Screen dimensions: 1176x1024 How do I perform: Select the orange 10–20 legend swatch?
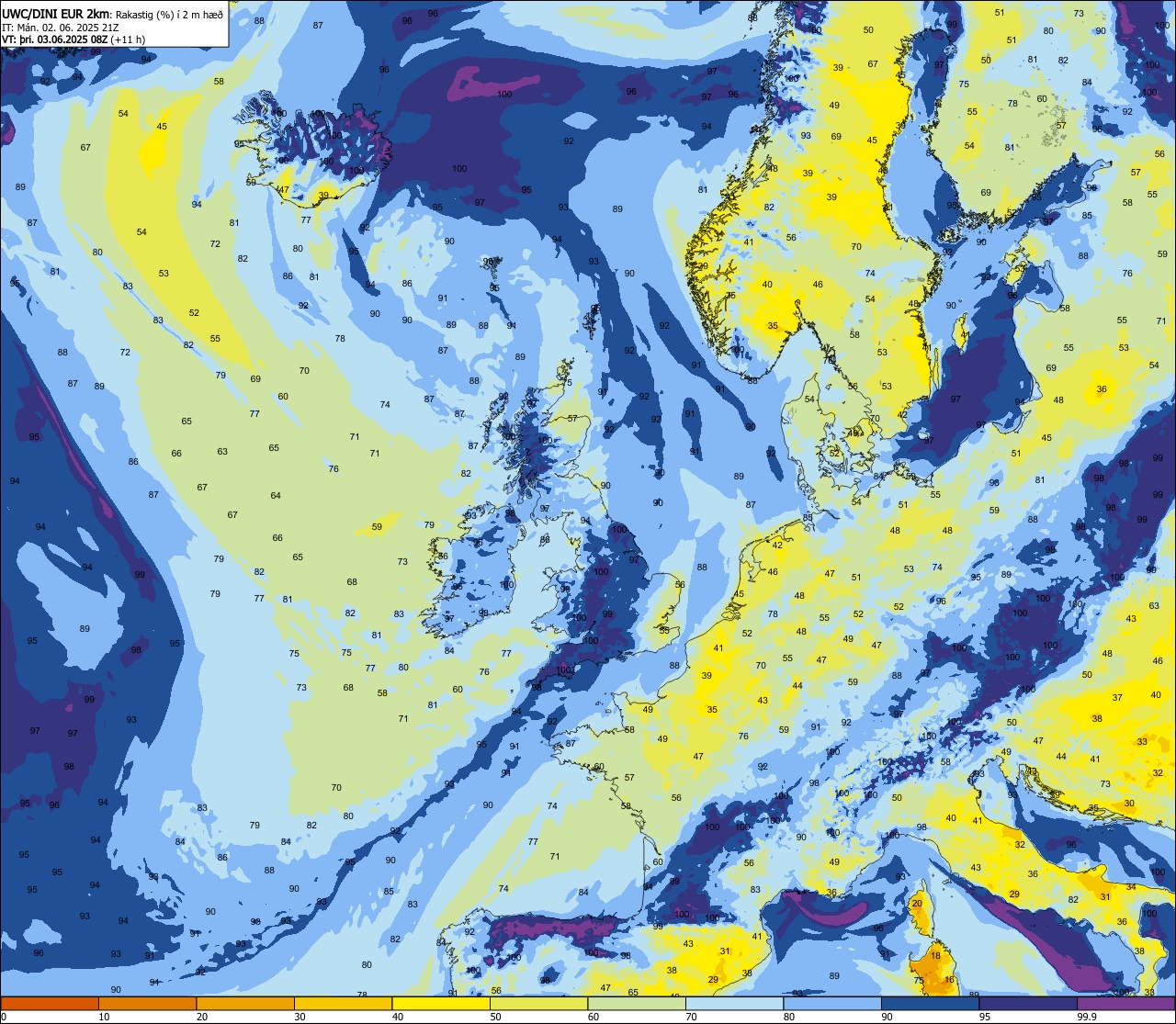(147, 1003)
